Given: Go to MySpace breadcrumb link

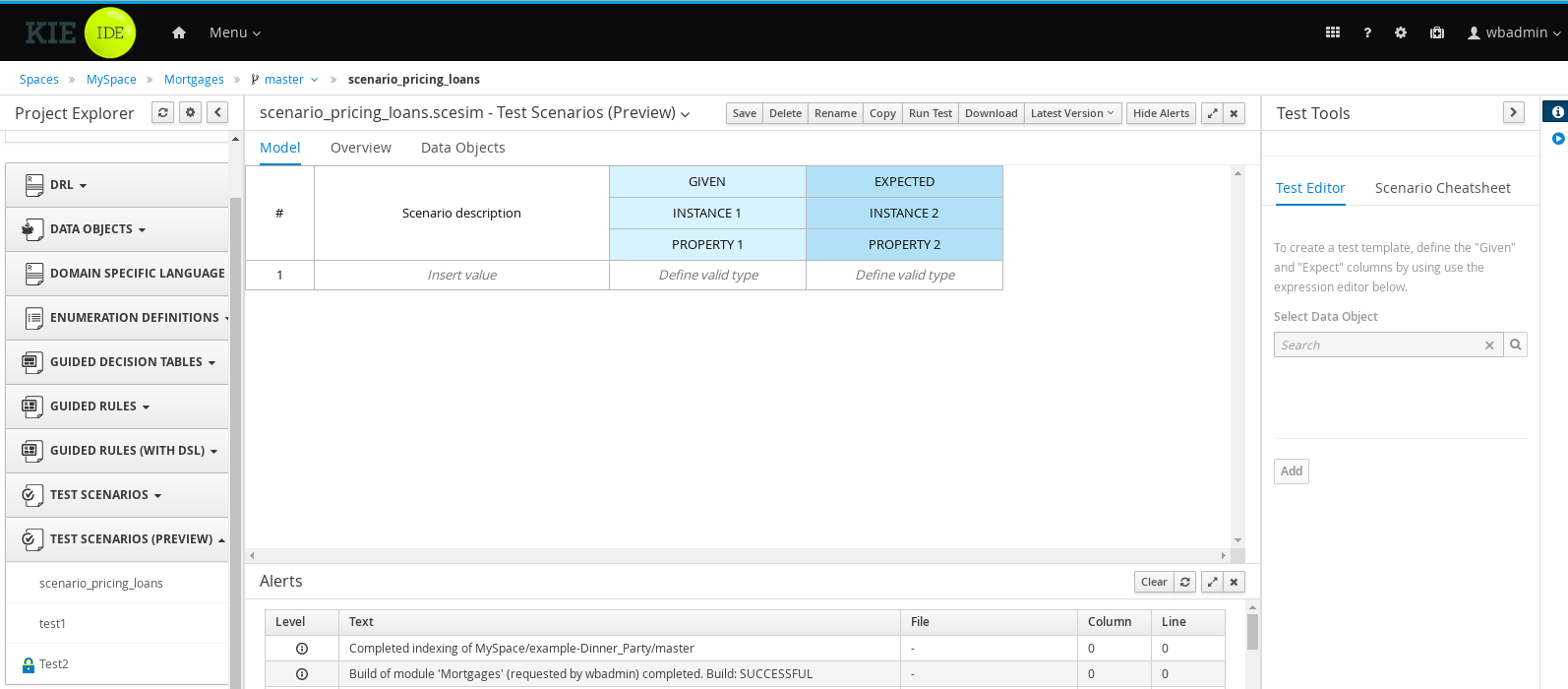Looking at the screenshot, I should pyautogui.click(x=111, y=80).
